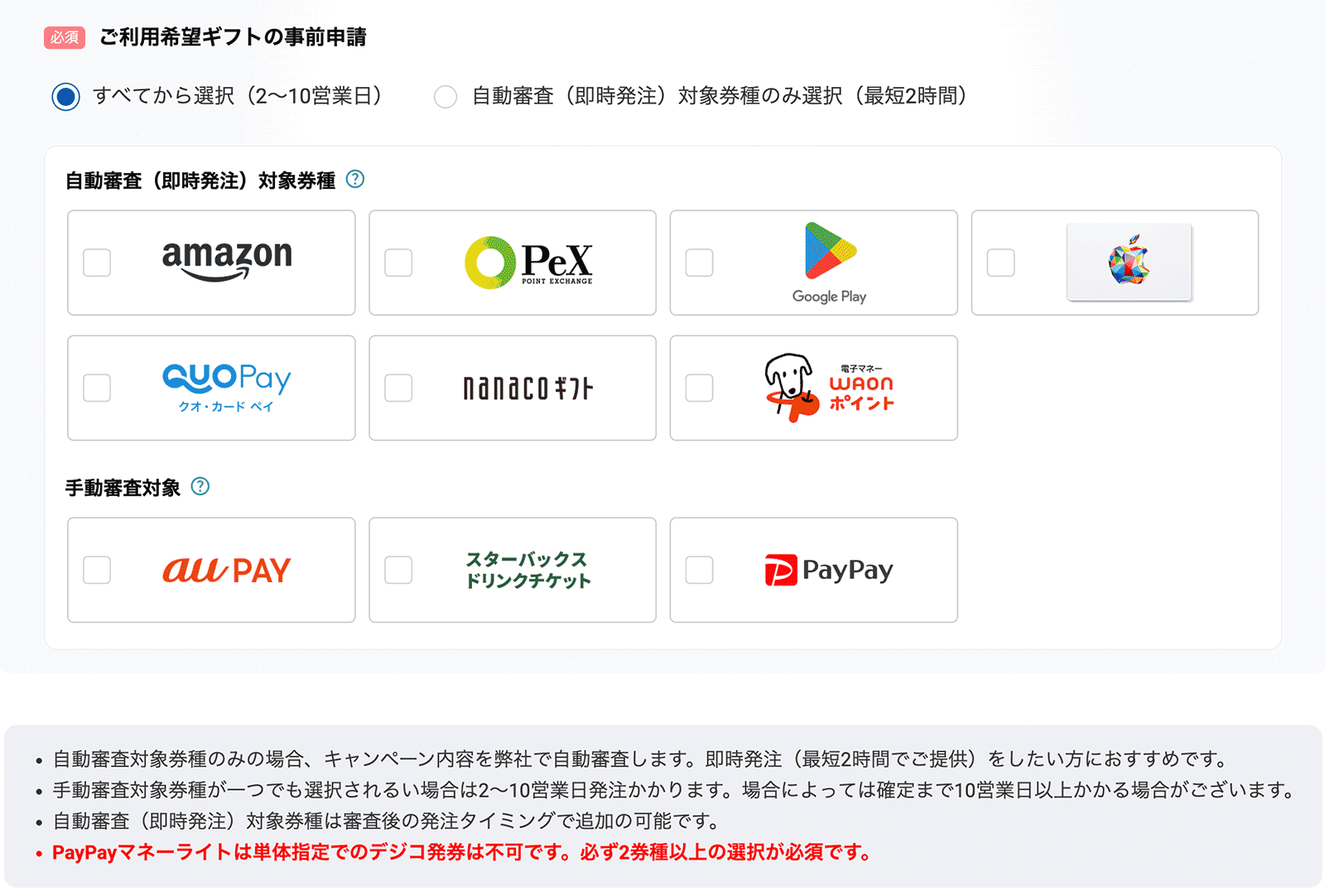Check the Apple gift card checkbox
1325x896 pixels.
(x=1001, y=263)
